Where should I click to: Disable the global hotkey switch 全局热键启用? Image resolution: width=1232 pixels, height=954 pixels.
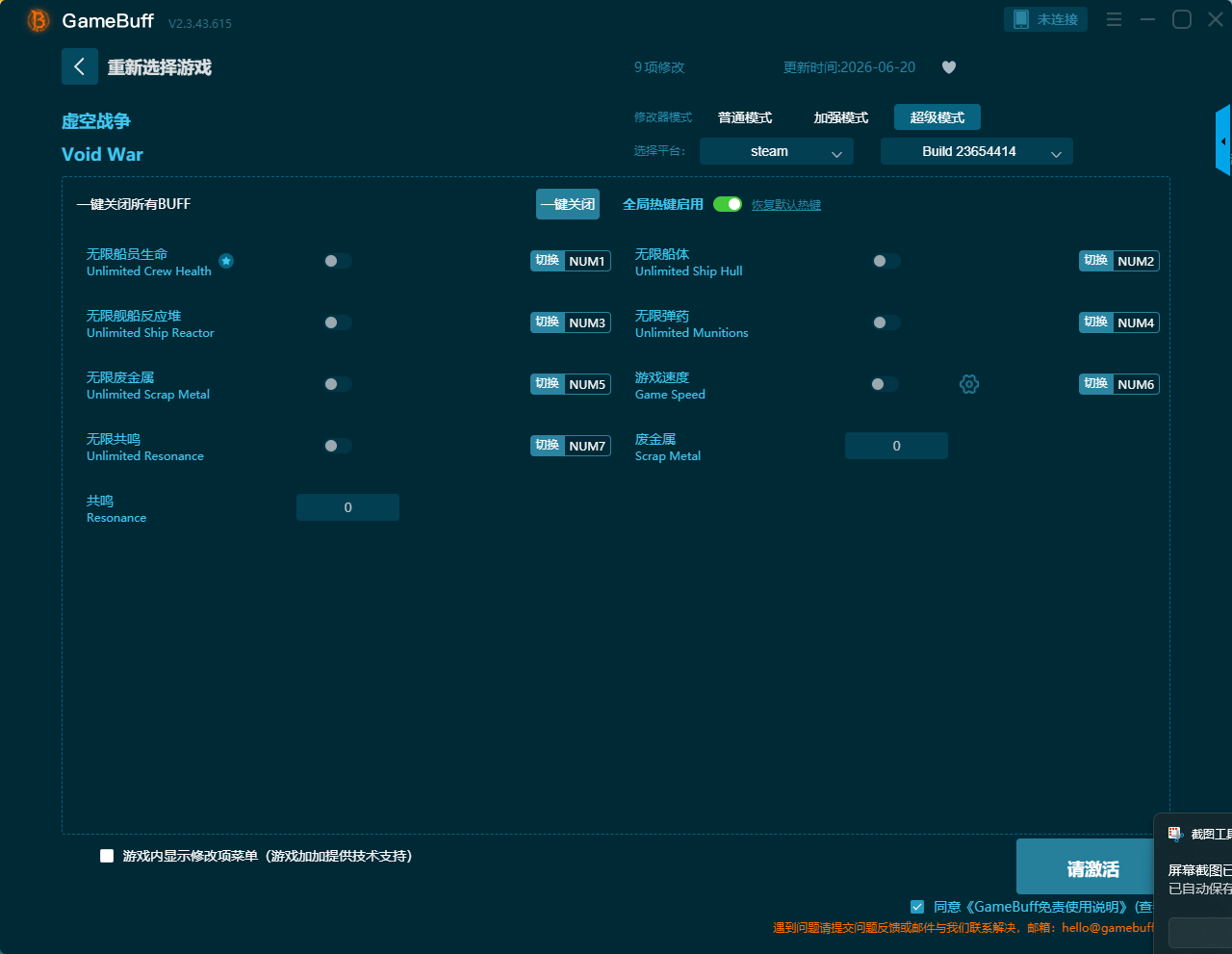point(728,204)
